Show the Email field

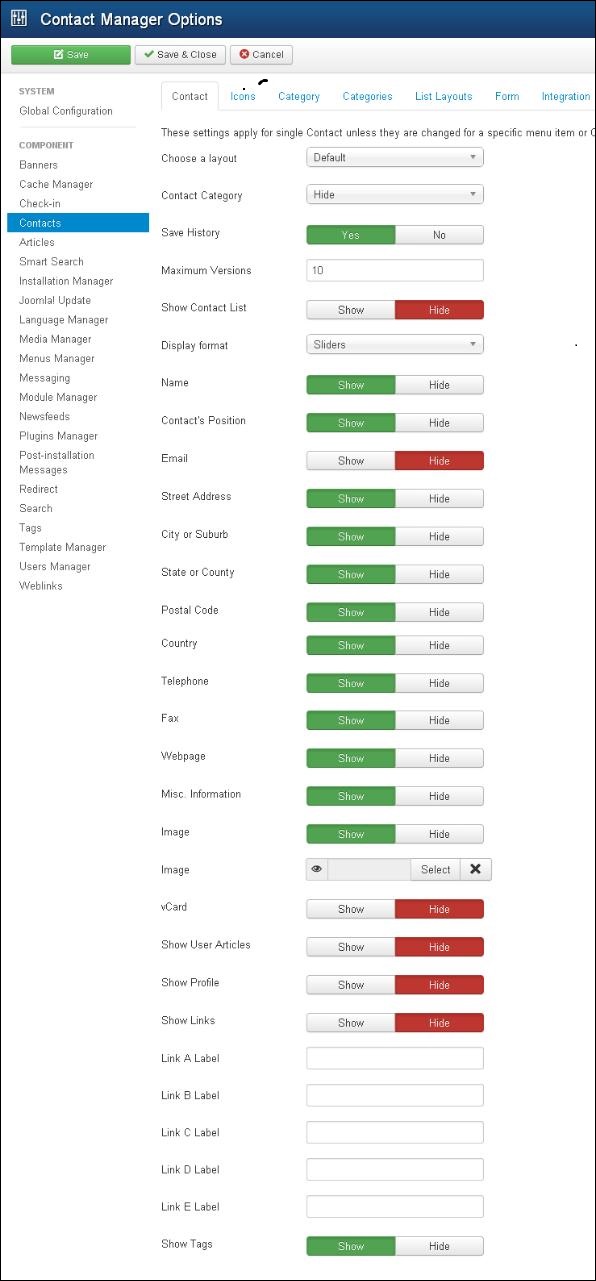click(x=350, y=460)
